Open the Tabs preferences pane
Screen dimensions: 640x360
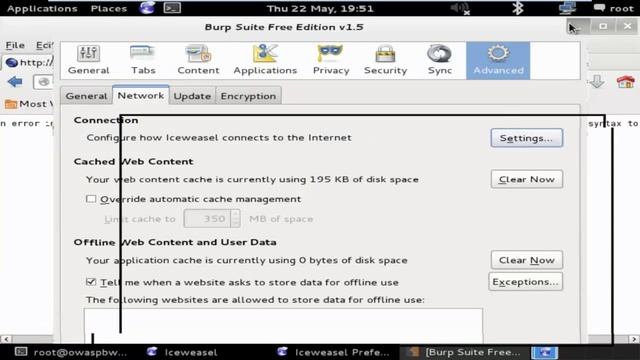143,60
